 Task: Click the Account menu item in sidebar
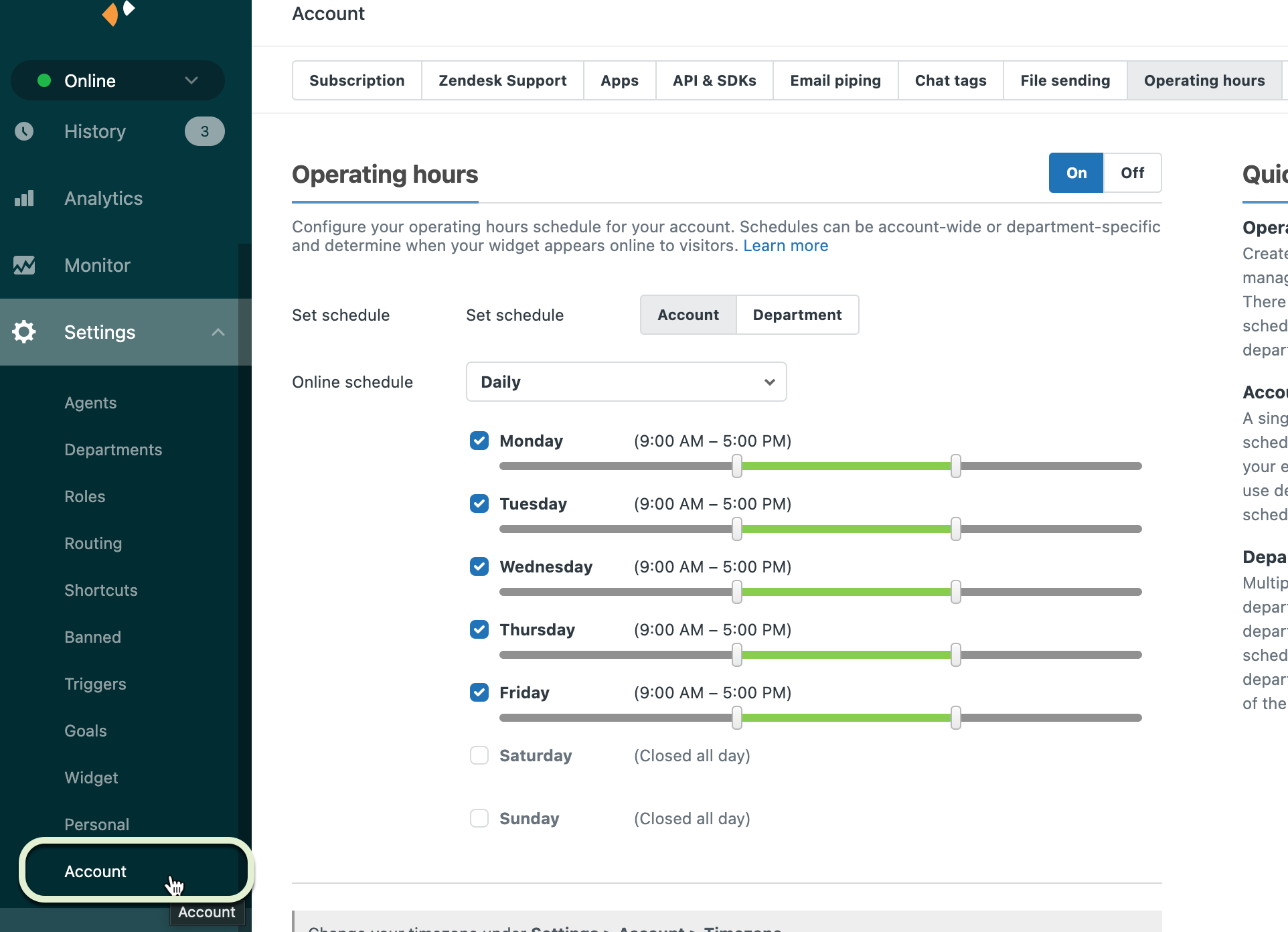tap(95, 871)
